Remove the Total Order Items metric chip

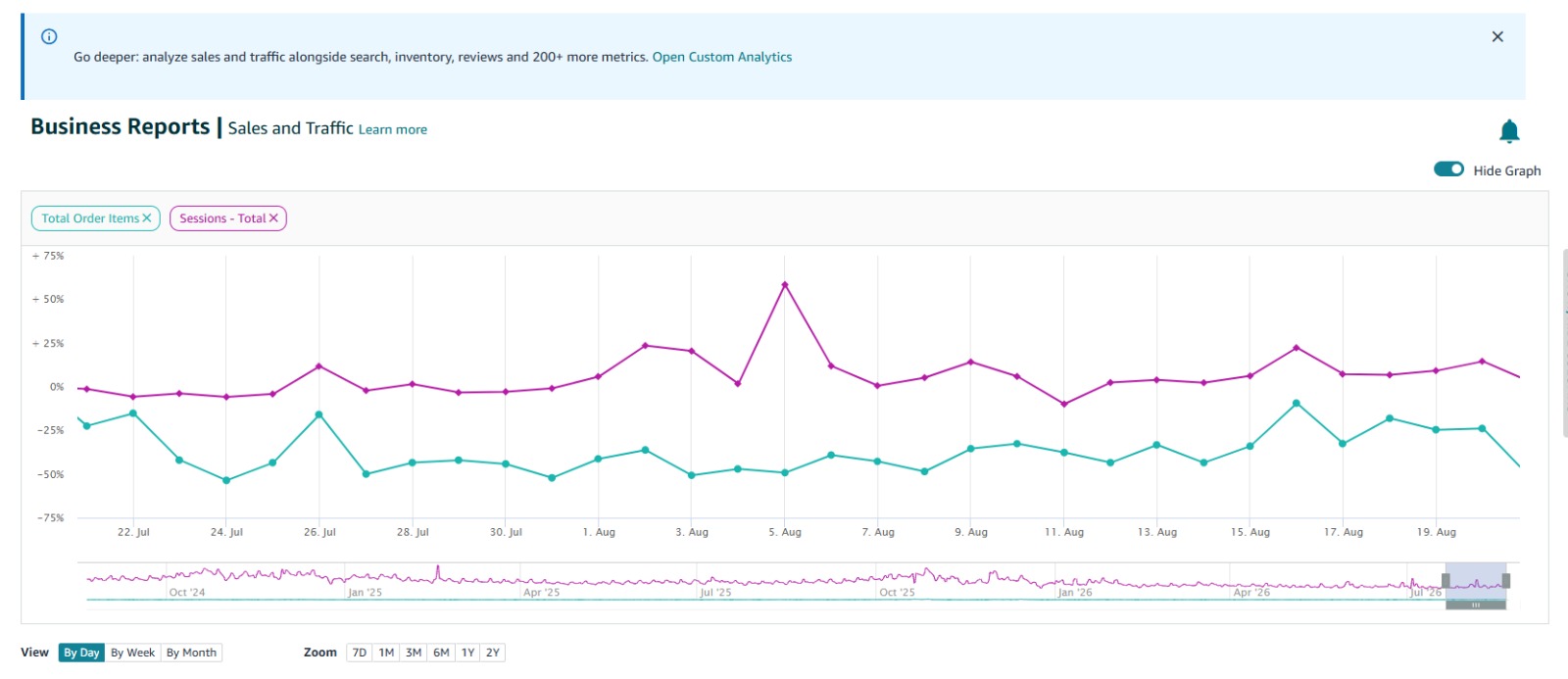pyautogui.click(x=147, y=218)
